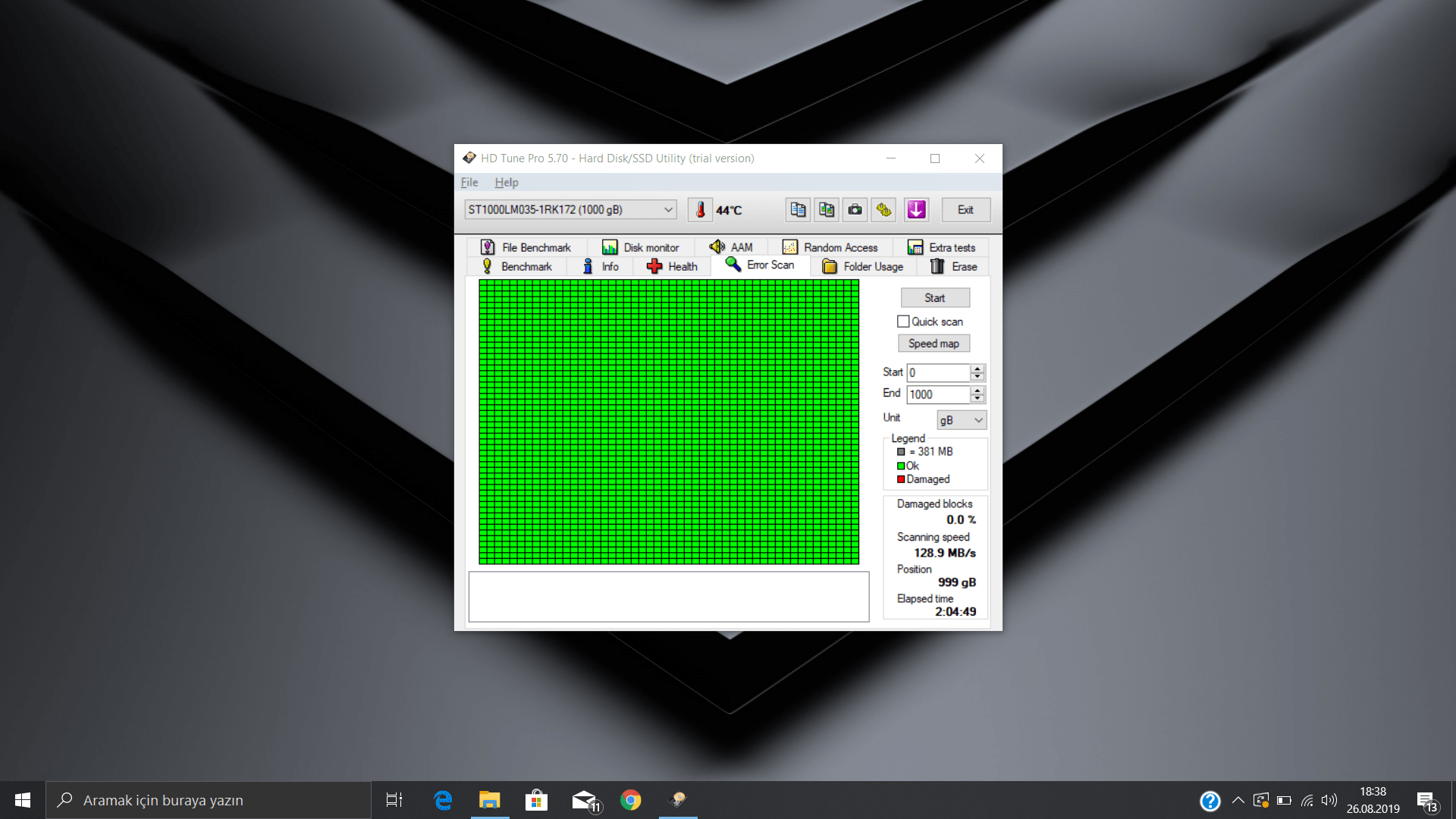The image size is (1456, 819).
Task: Click the camera screenshot icon in toolbar
Action: coord(855,209)
